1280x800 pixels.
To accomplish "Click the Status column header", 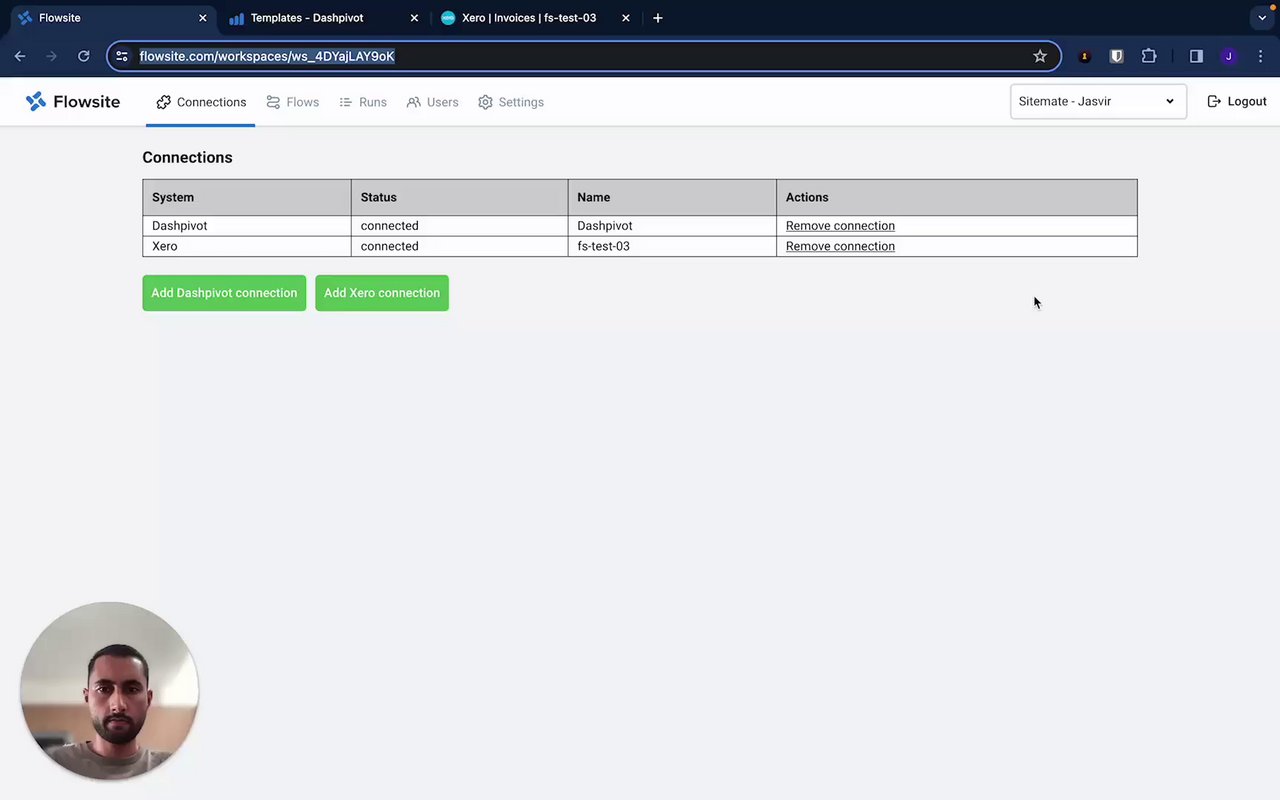I will coord(459,197).
